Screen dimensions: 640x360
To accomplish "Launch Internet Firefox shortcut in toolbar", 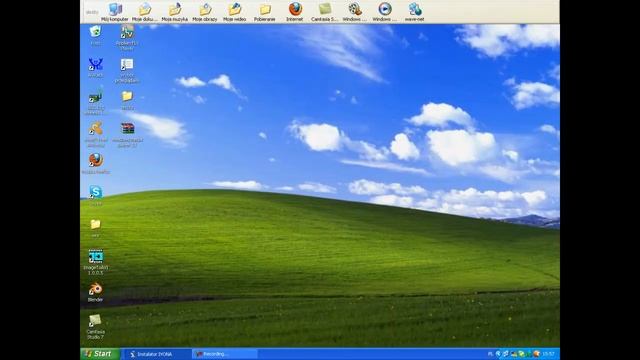I will 295,12.
